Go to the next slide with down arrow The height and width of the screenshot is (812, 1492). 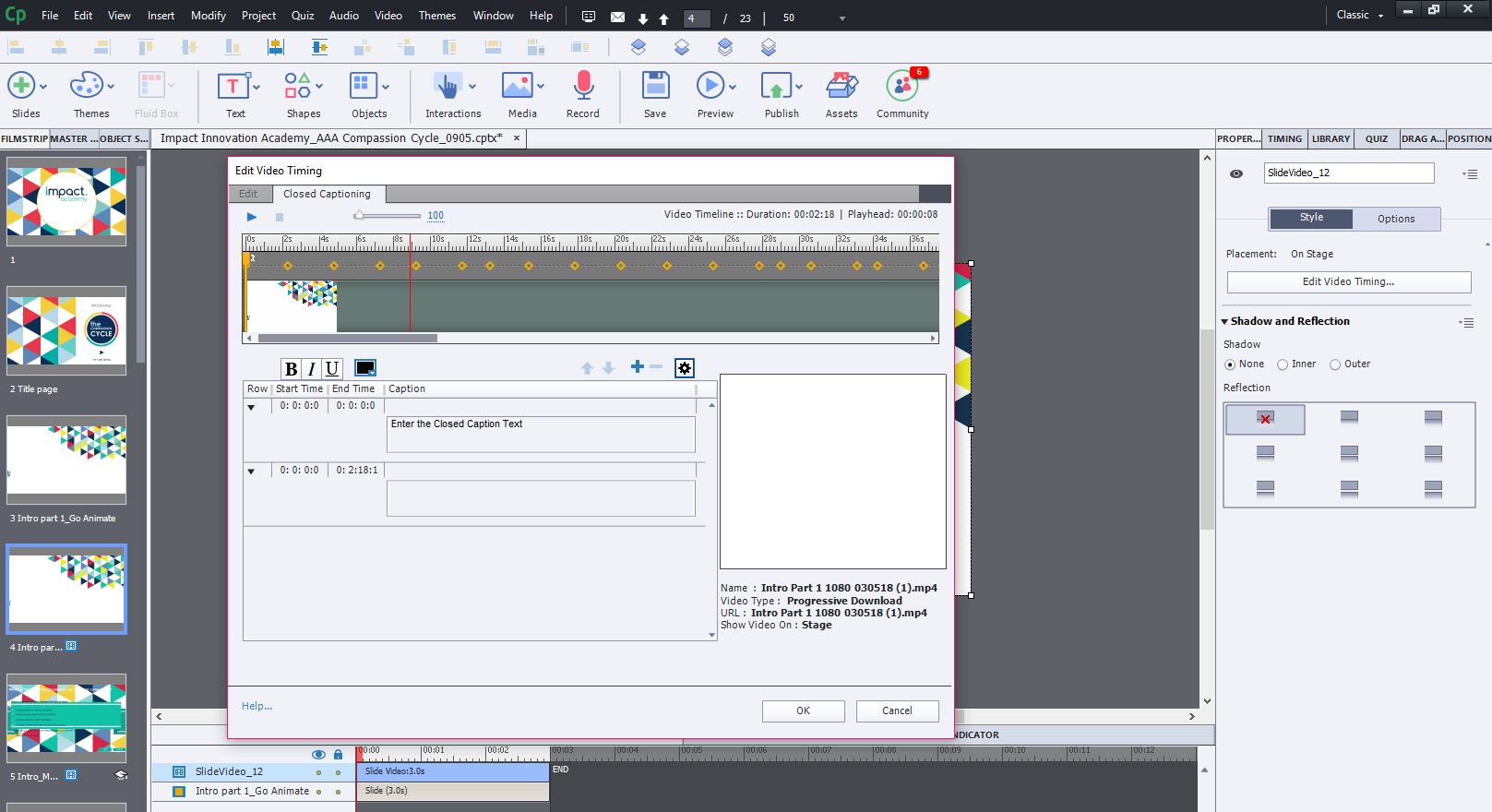tap(643, 18)
